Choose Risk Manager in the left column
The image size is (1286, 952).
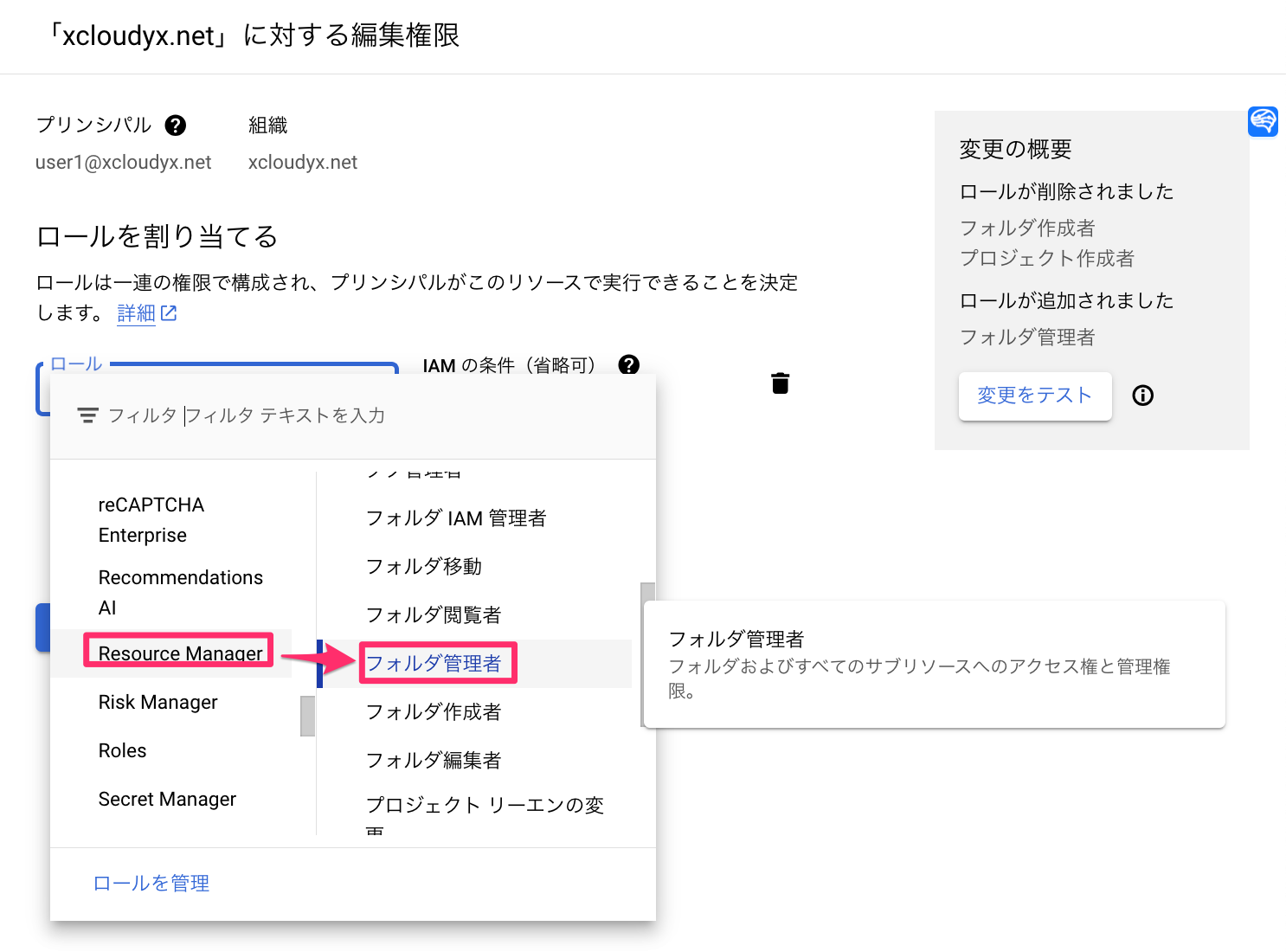coord(158,702)
